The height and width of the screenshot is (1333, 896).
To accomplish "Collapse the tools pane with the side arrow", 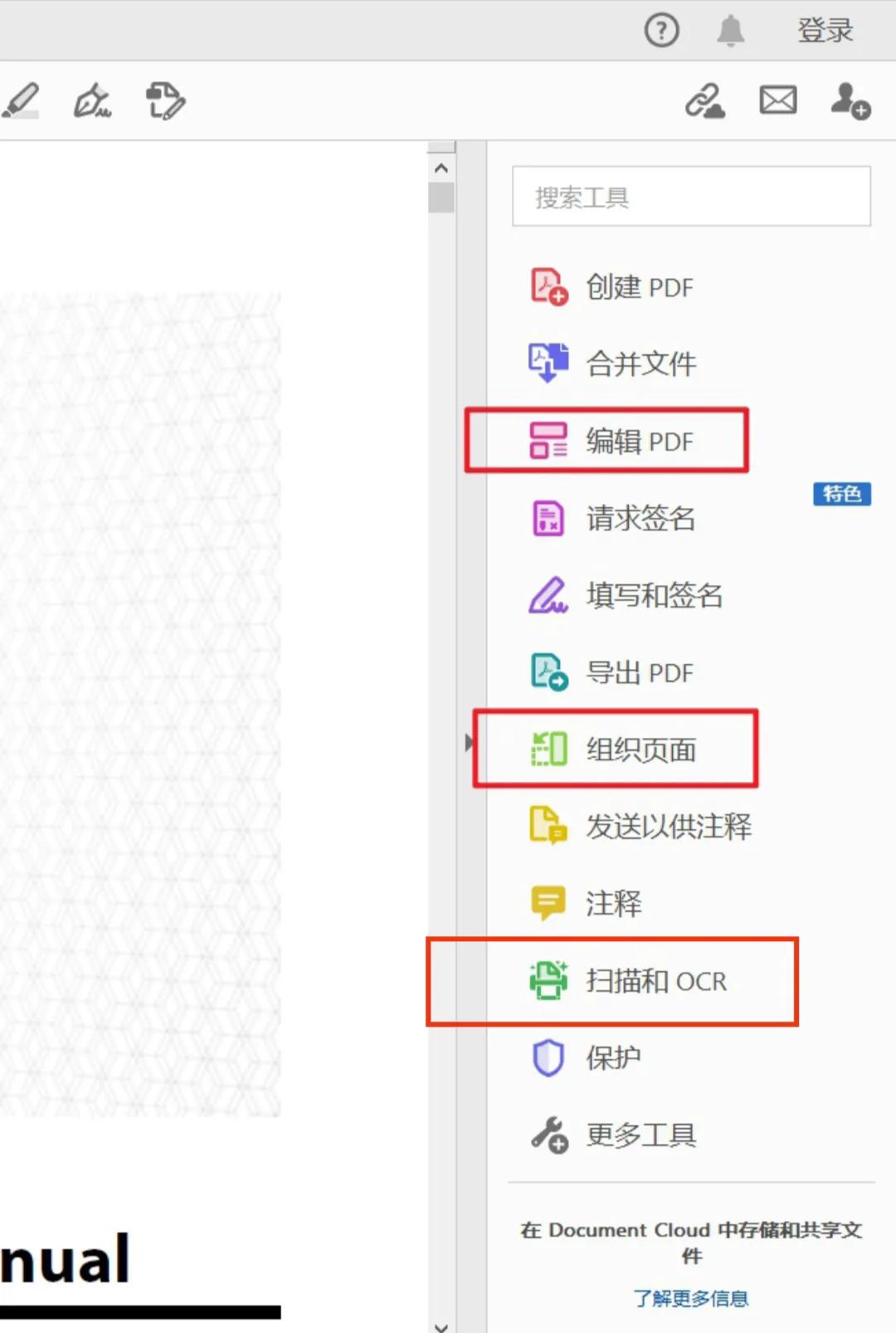I will [469, 742].
